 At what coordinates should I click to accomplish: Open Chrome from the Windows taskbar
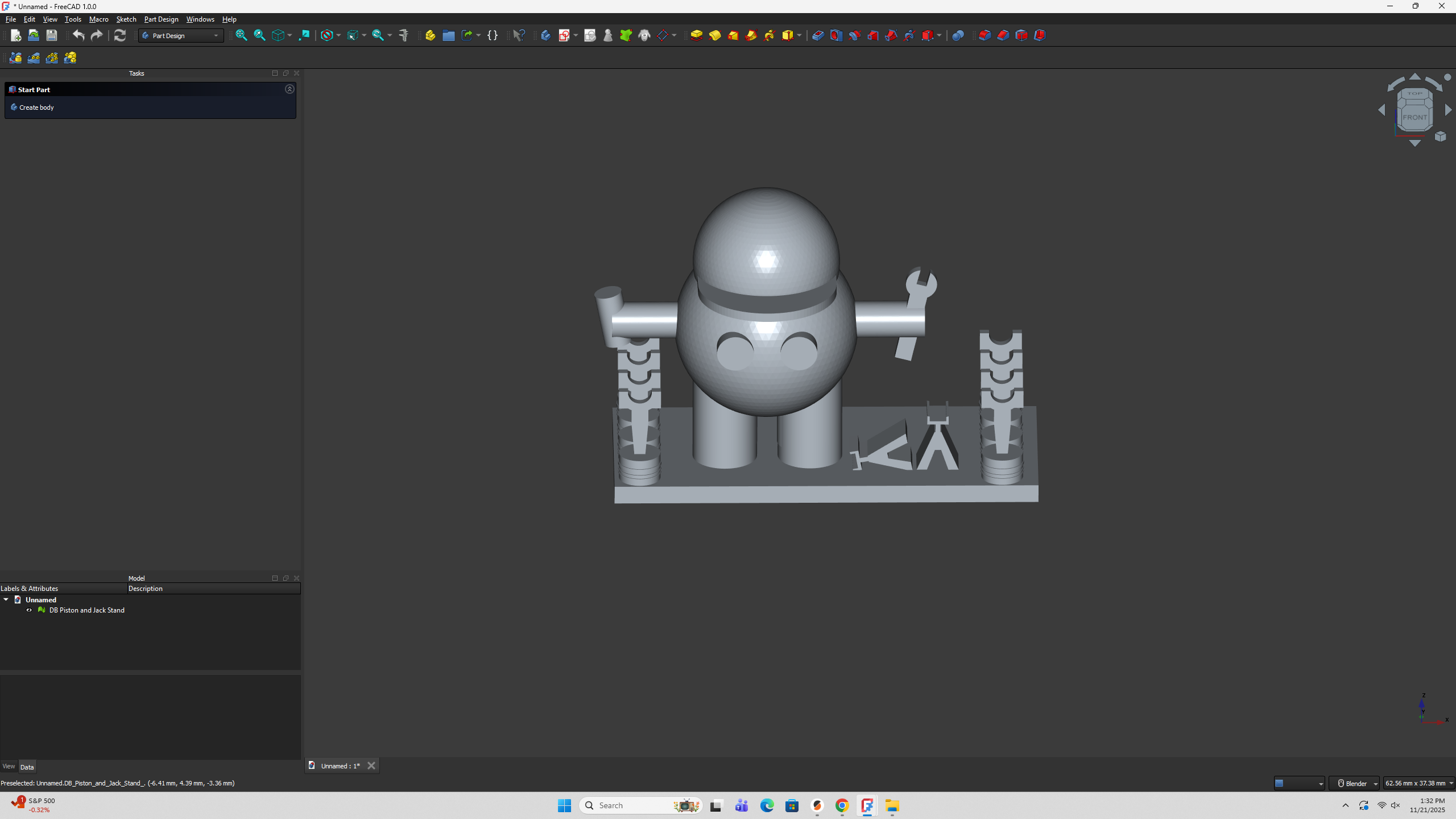click(x=842, y=805)
